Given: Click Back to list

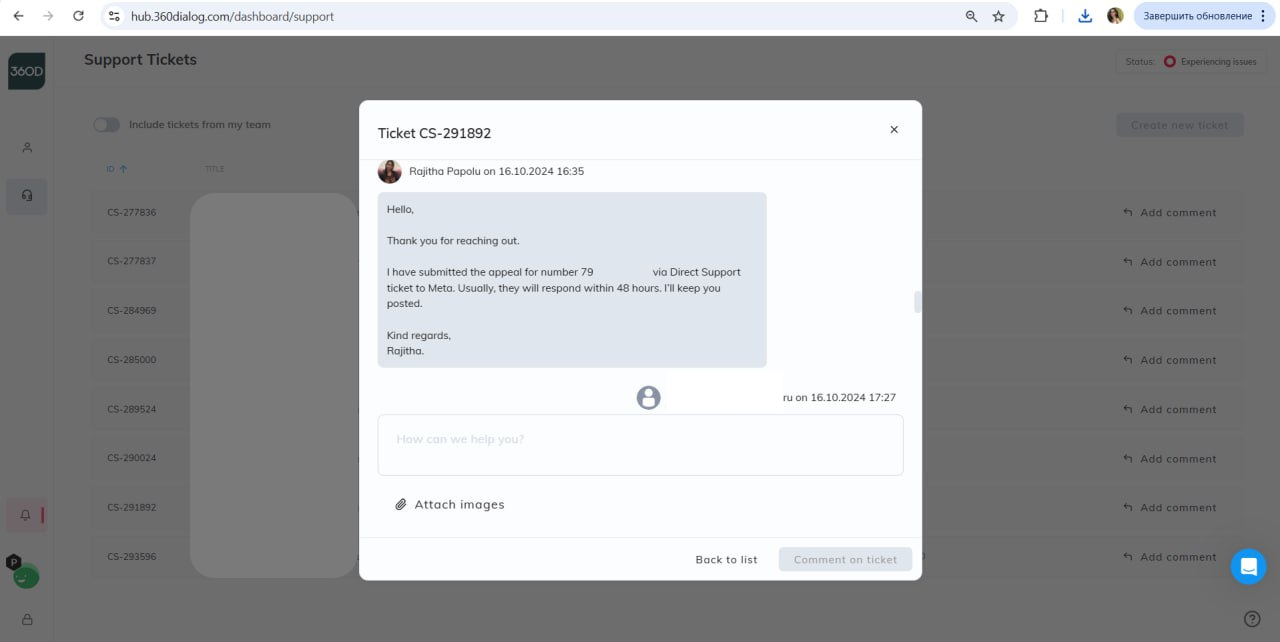Looking at the screenshot, I should [726, 559].
